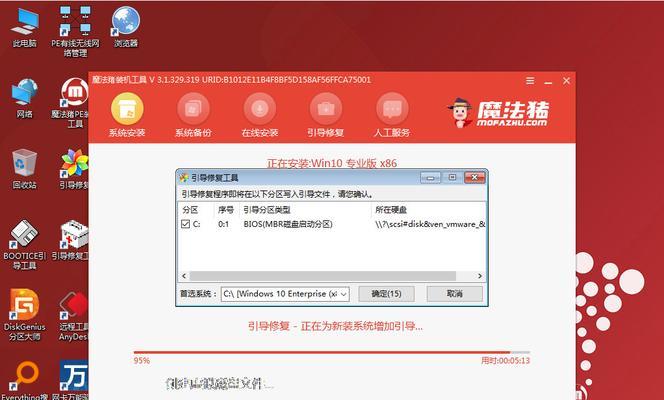Launch Everything搜索 desktop icon
Image resolution: width=664 pixels, height=400 pixels.
pyautogui.click(x=25, y=380)
